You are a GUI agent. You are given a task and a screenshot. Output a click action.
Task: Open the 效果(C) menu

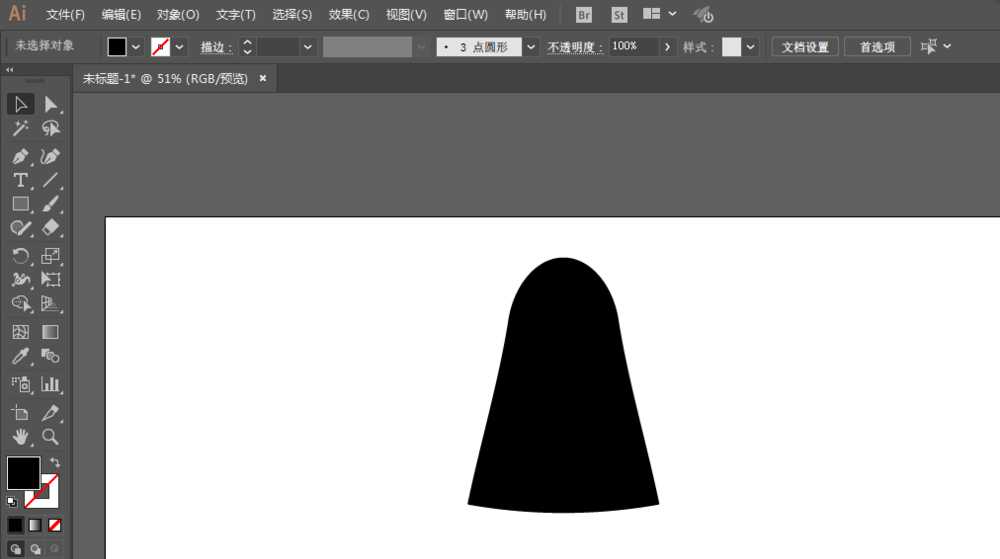348,15
